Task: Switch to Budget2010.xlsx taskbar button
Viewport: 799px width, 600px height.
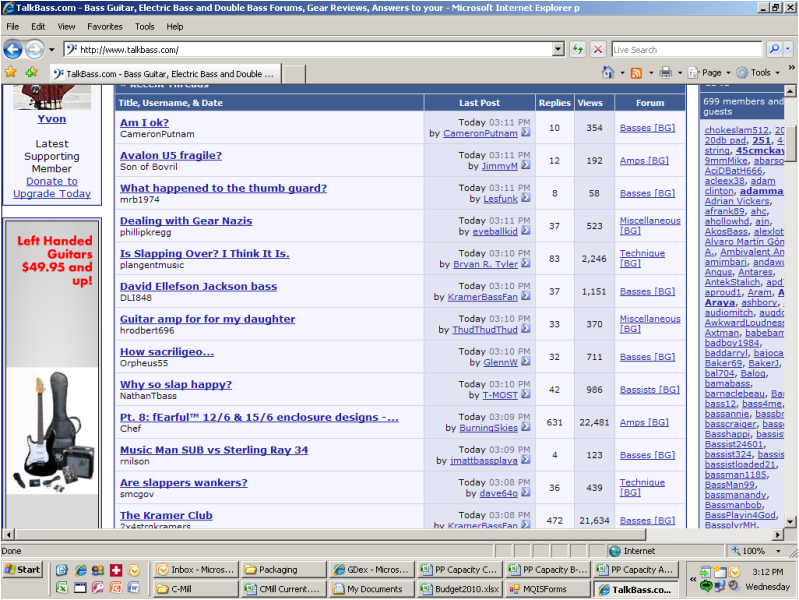Action: pyautogui.click(x=460, y=589)
